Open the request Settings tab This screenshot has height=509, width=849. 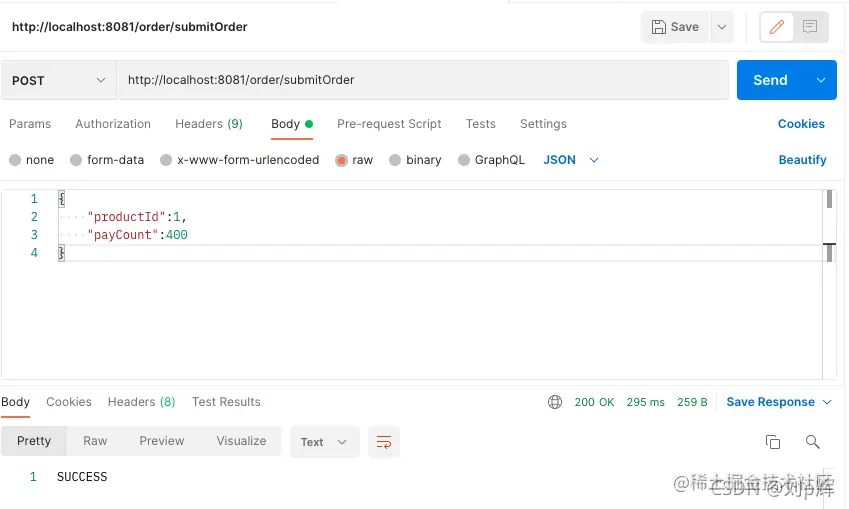[543, 124]
